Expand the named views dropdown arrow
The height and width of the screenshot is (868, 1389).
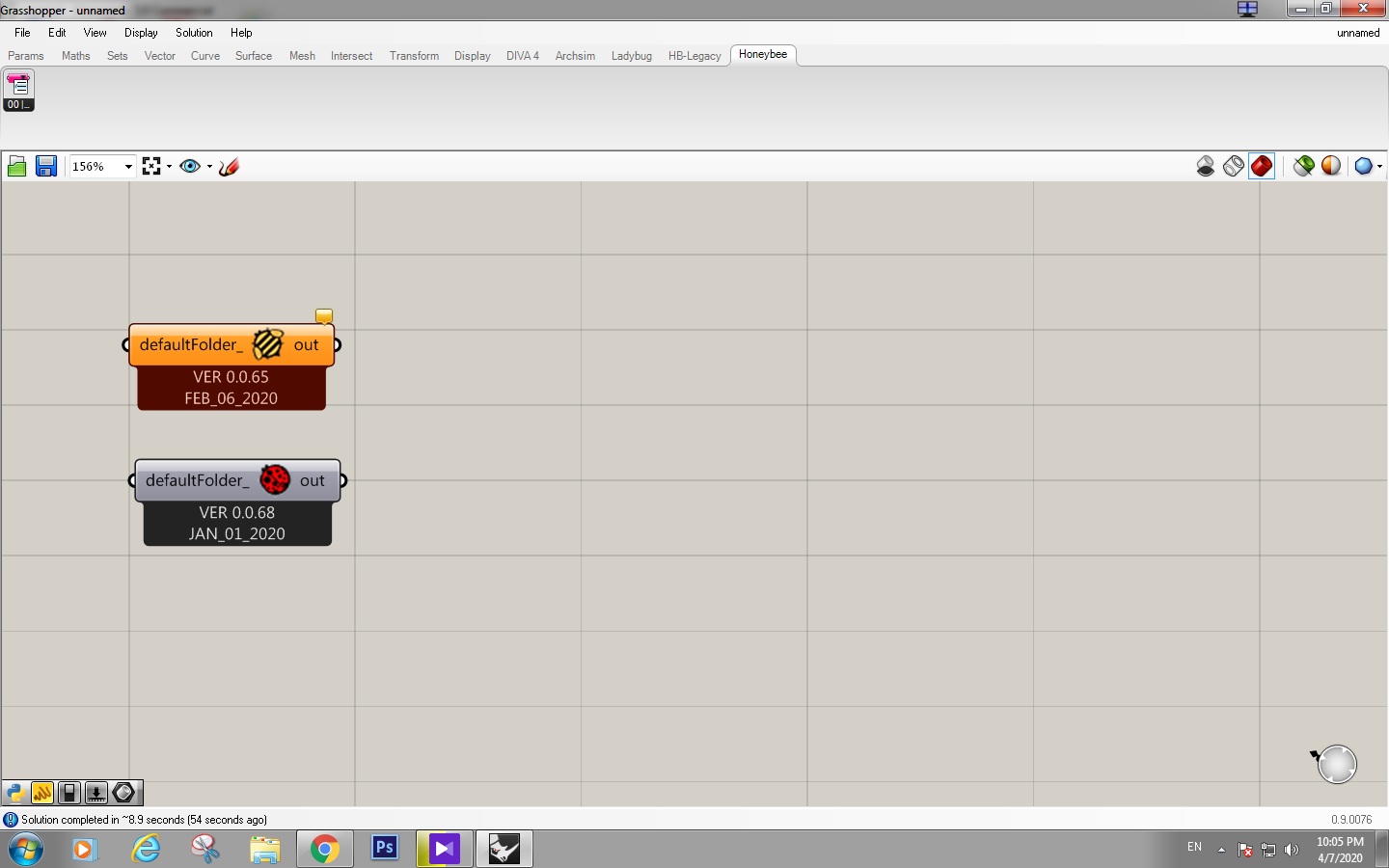(209, 166)
